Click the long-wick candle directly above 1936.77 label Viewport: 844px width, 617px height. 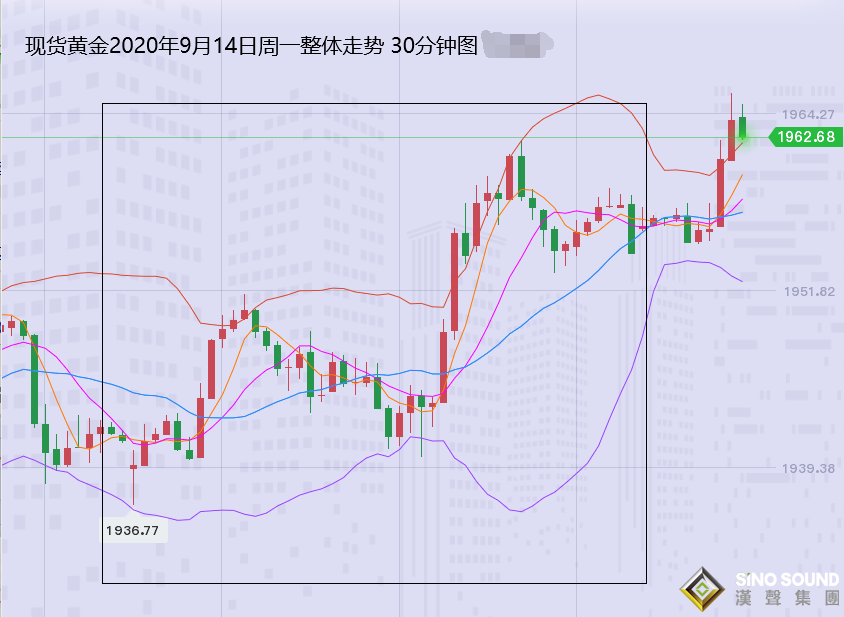pyautogui.click(x=133, y=478)
